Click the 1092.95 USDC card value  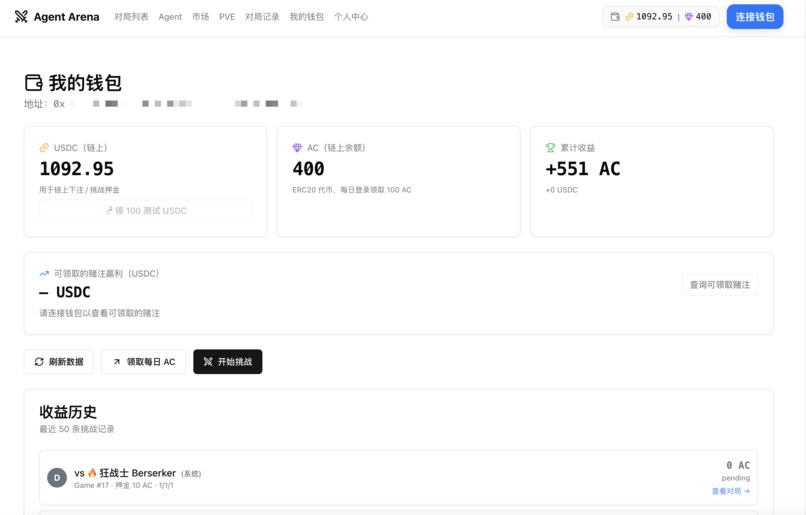[77, 169]
